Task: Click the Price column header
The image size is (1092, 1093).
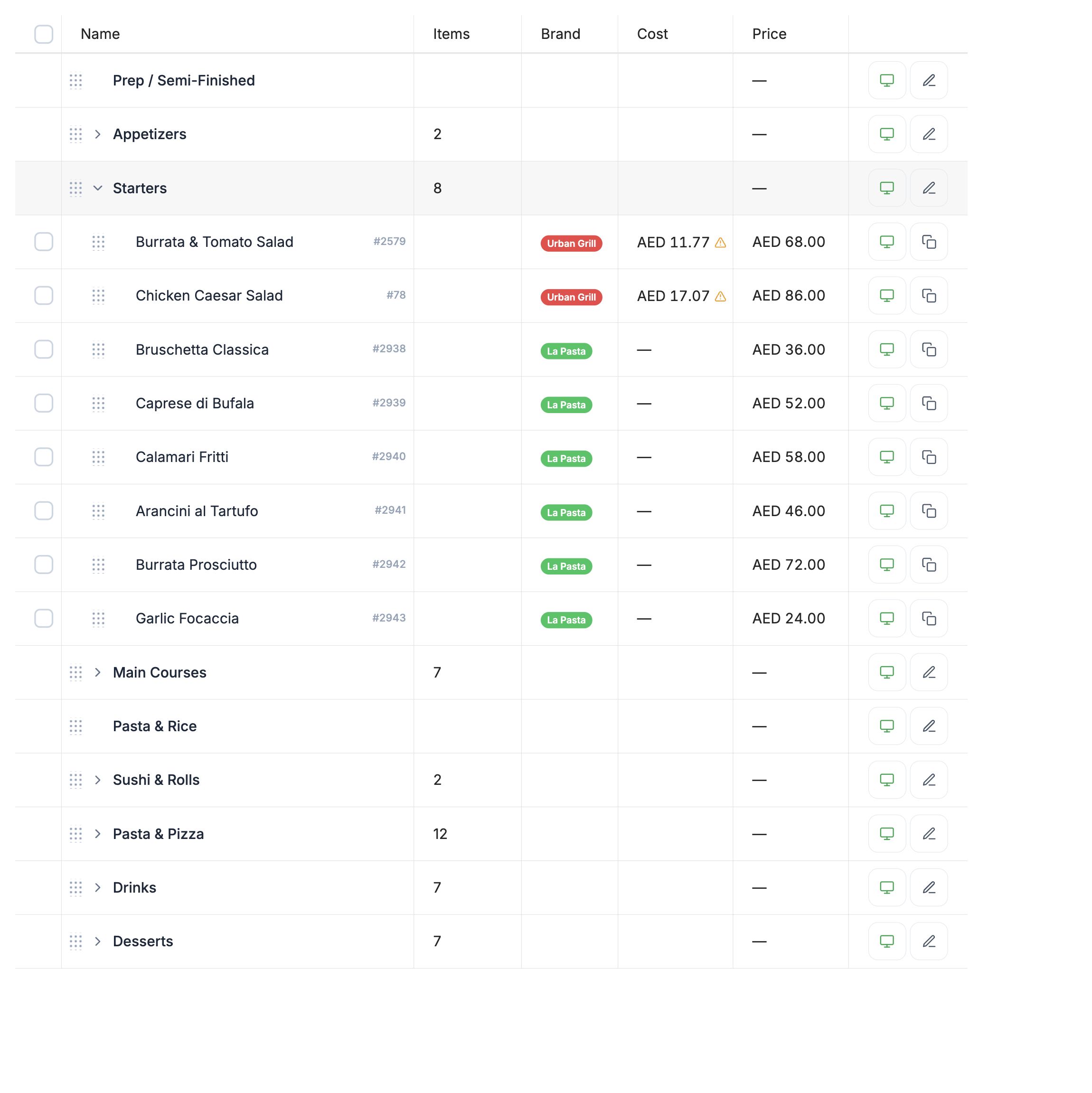Action: [x=769, y=34]
